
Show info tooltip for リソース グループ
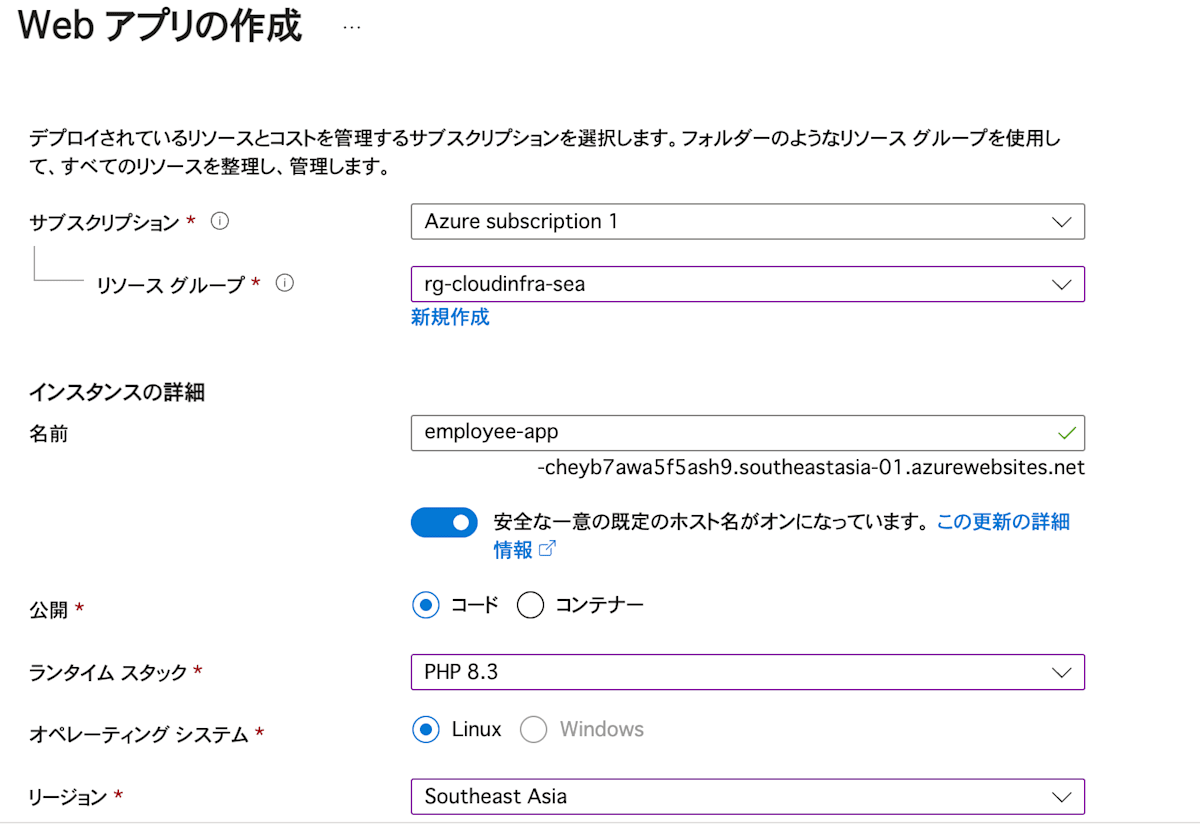coord(284,284)
